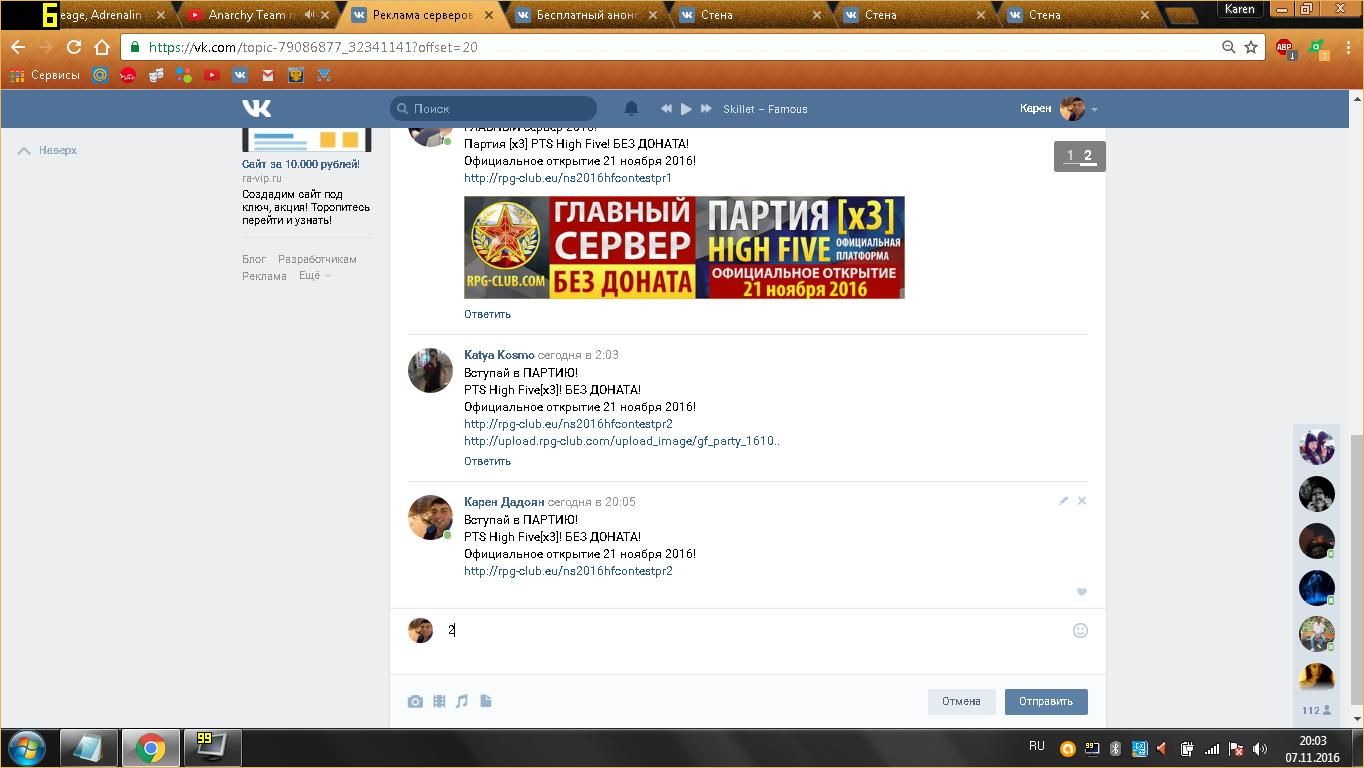
Task: Switch the RU keyboard language indicator
Action: (x=1037, y=746)
